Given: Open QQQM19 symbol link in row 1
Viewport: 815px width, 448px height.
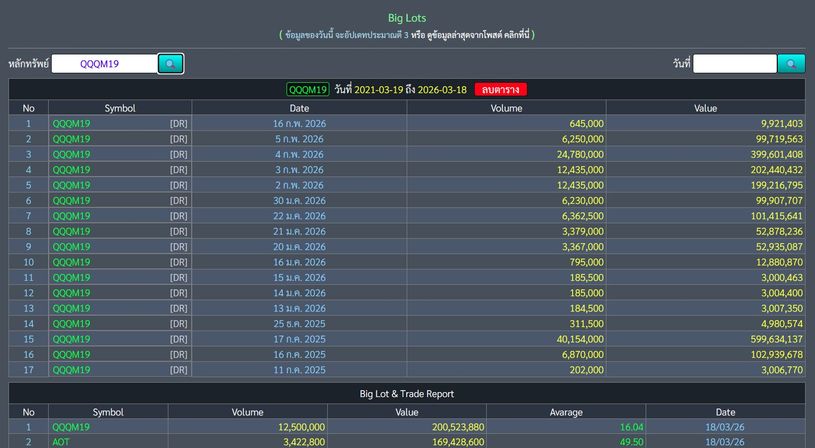Looking at the screenshot, I should (72, 123).
